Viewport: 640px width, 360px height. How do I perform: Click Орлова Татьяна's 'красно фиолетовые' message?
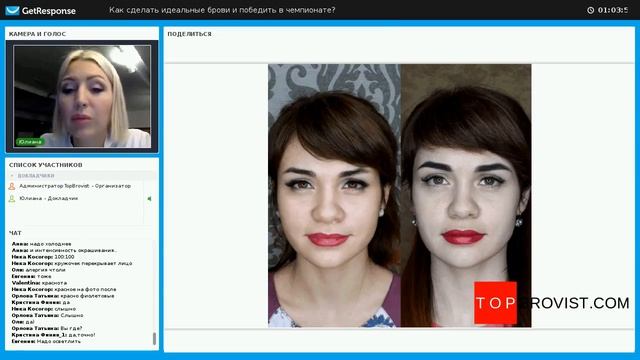tap(63, 296)
